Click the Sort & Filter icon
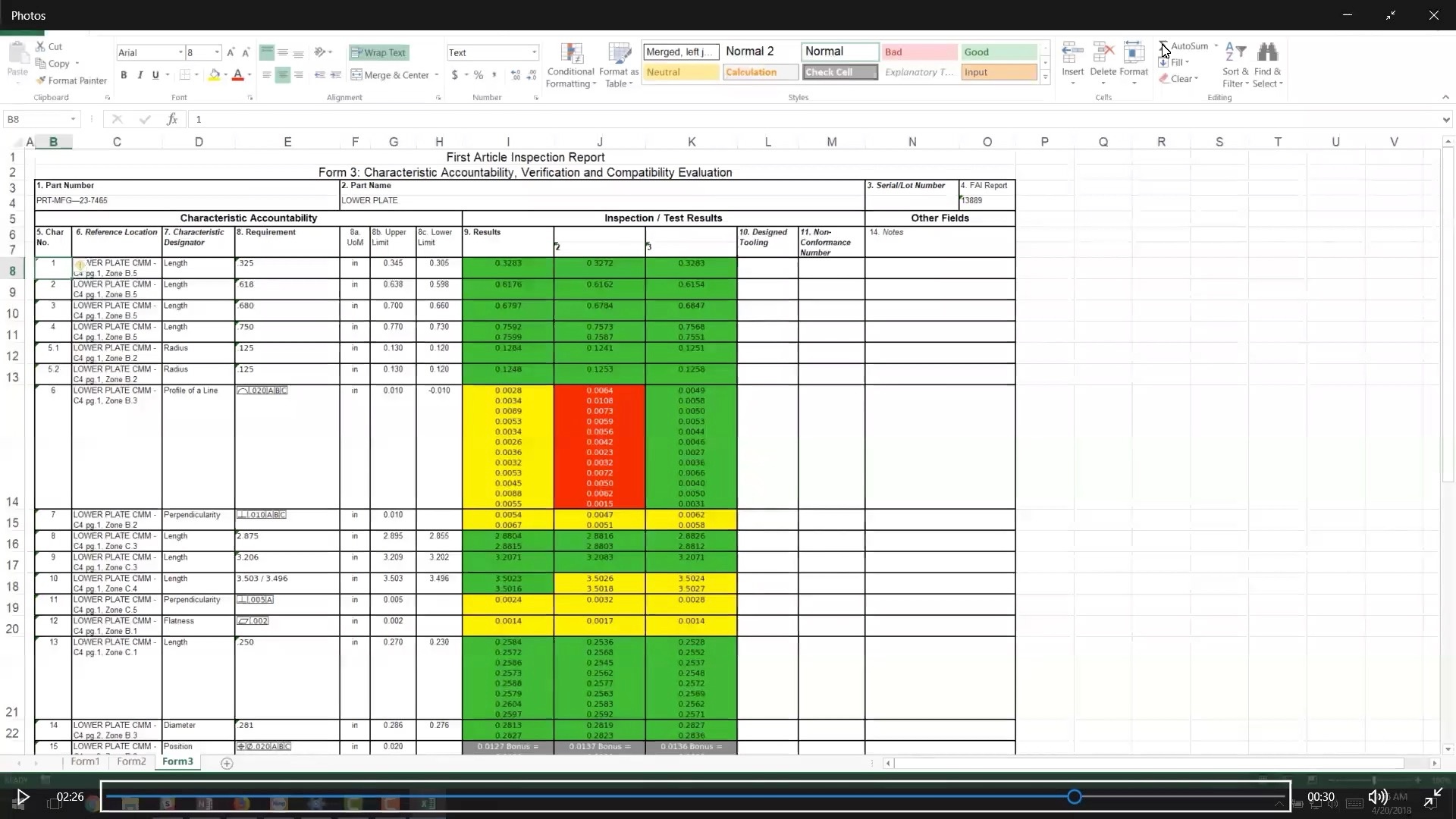The width and height of the screenshot is (1456, 819). point(1235,55)
